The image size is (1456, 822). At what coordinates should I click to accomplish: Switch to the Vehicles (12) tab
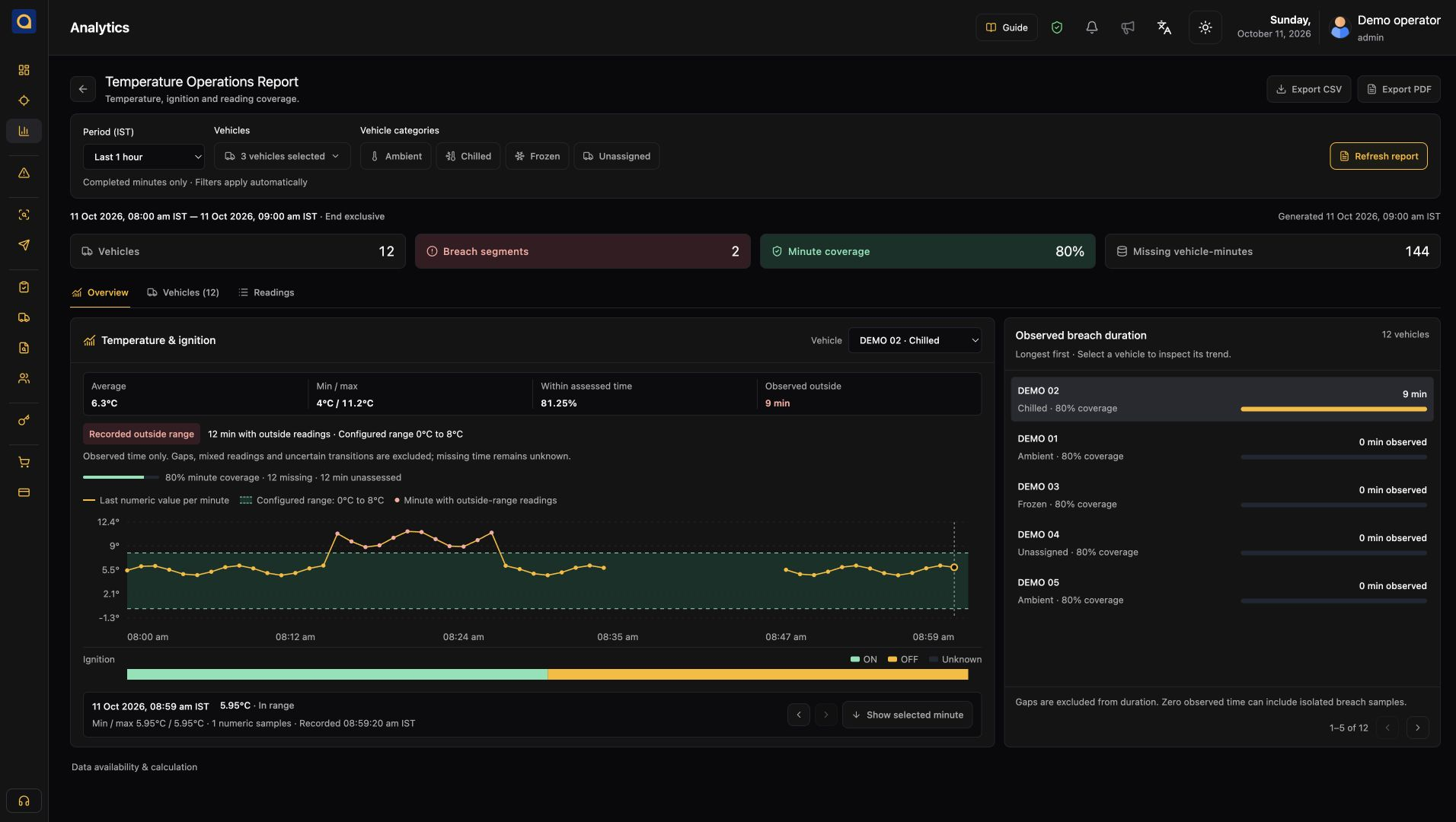click(183, 293)
